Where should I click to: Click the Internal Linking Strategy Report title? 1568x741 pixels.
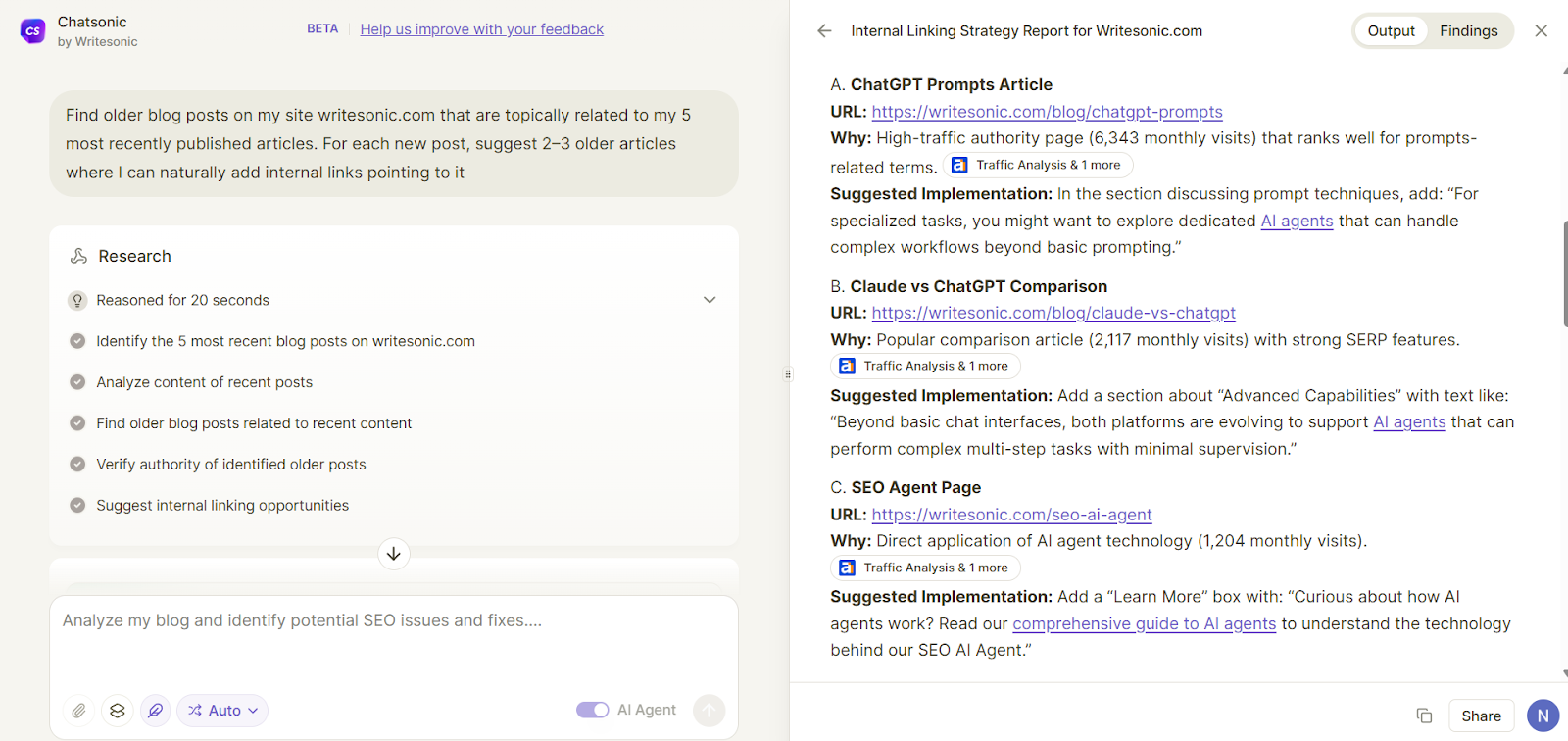pyautogui.click(x=1026, y=31)
